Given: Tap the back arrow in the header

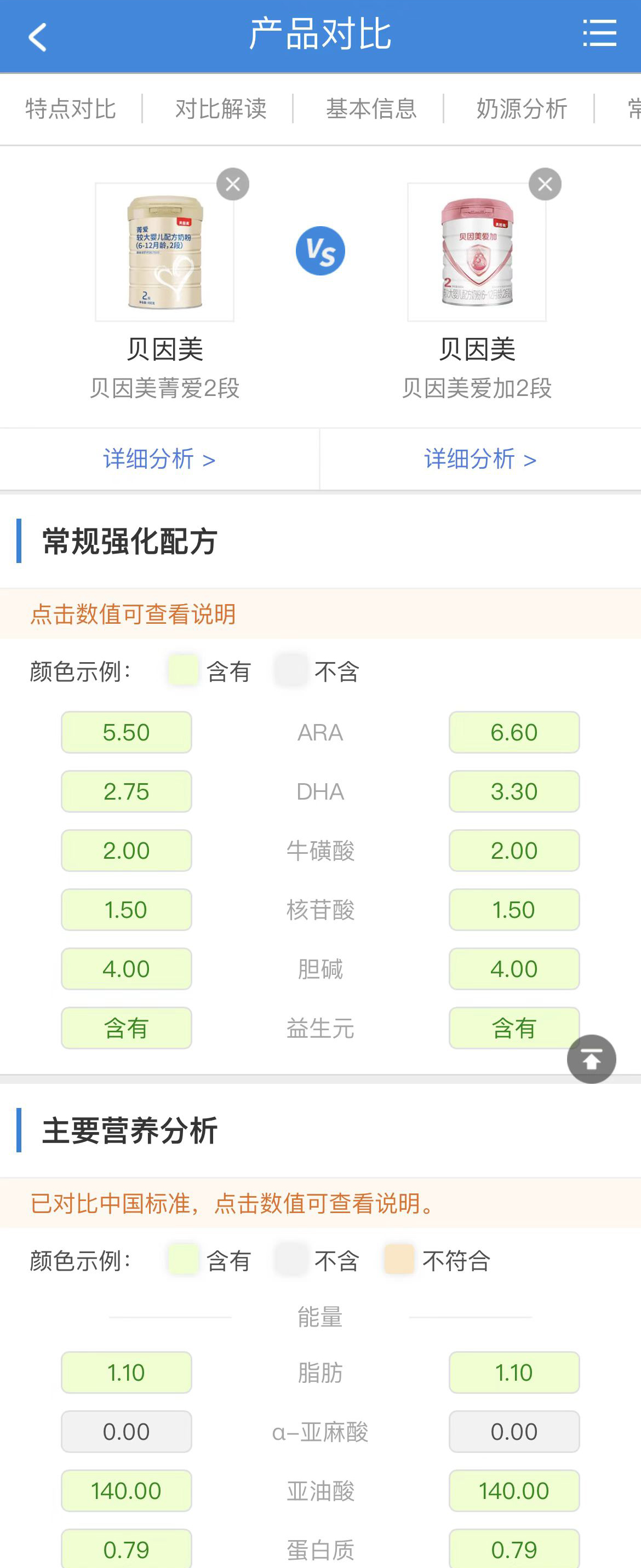Looking at the screenshot, I should pos(38,37).
